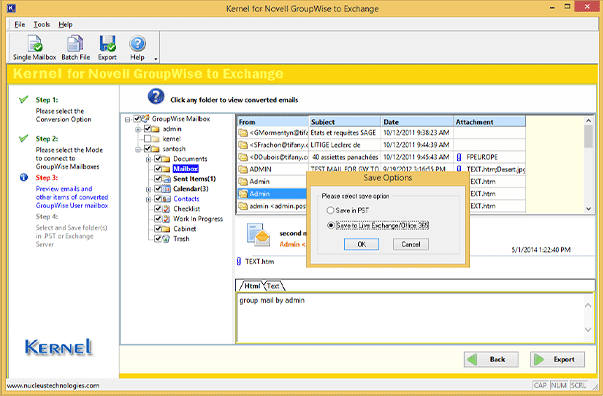Sort by the Date column header

tap(417, 122)
